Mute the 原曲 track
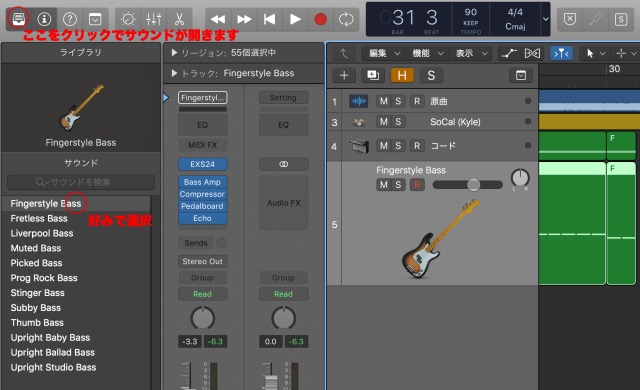 (384, 101)
